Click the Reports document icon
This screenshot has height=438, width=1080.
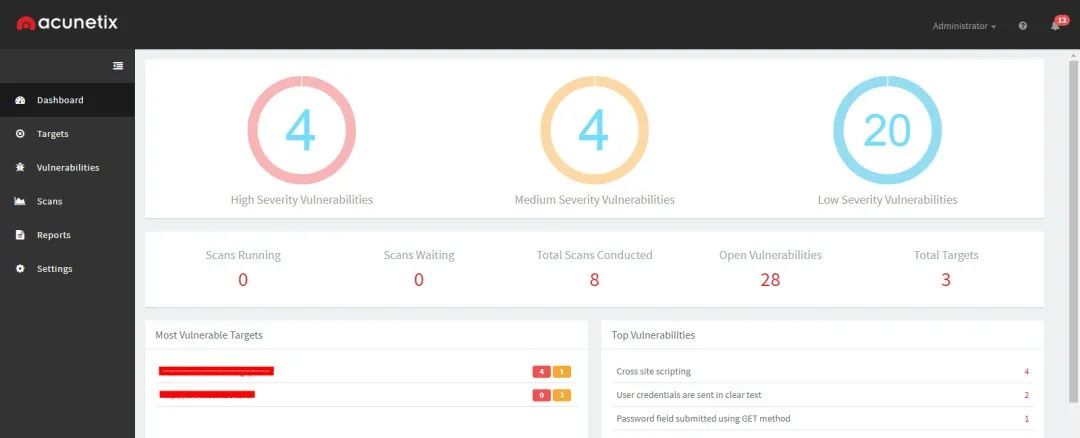[20, 235]
